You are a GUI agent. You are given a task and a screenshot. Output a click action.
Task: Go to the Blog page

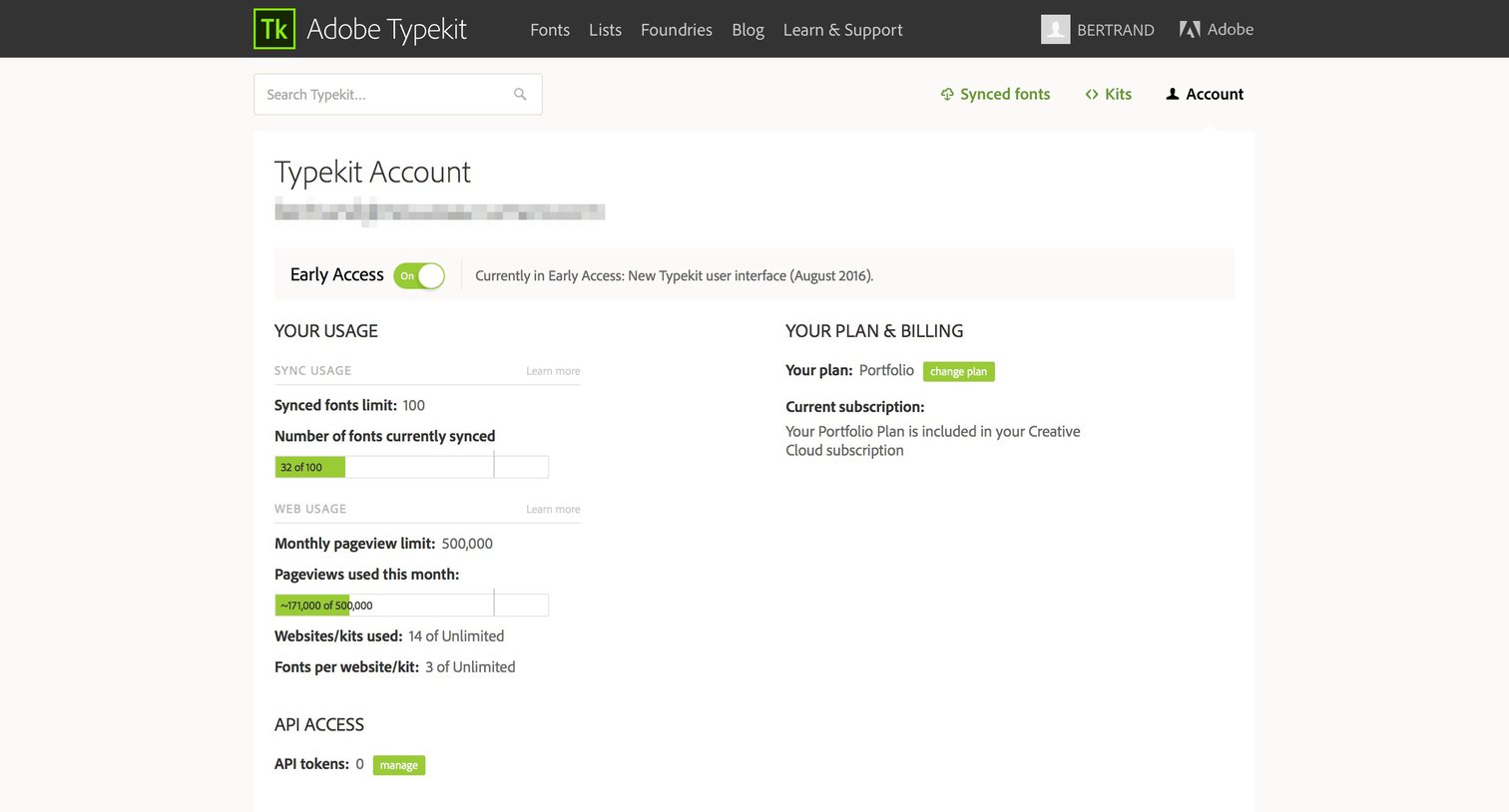[x=748, y=30]
